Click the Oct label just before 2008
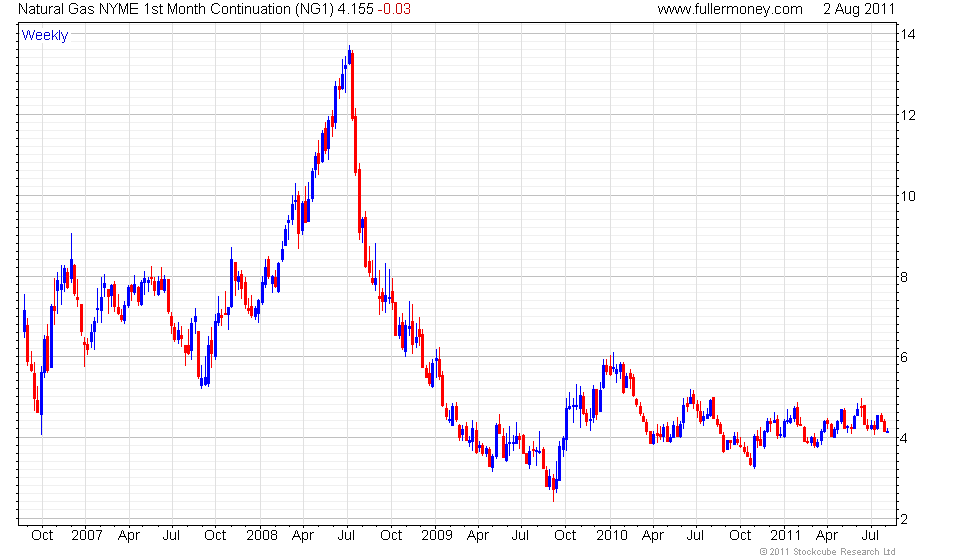 pos(215,536)
